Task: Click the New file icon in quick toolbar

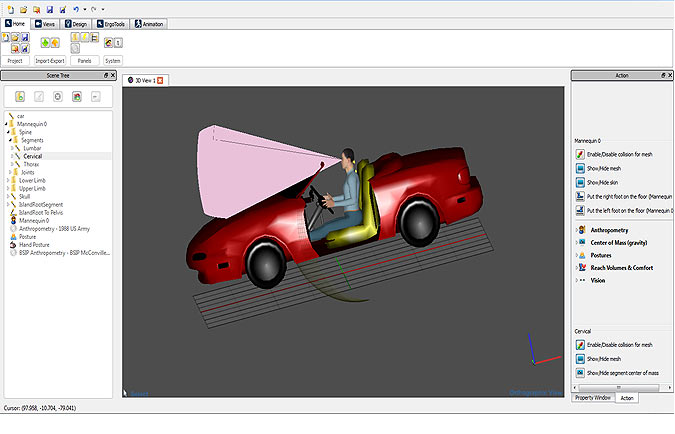Action: (9, 9)
